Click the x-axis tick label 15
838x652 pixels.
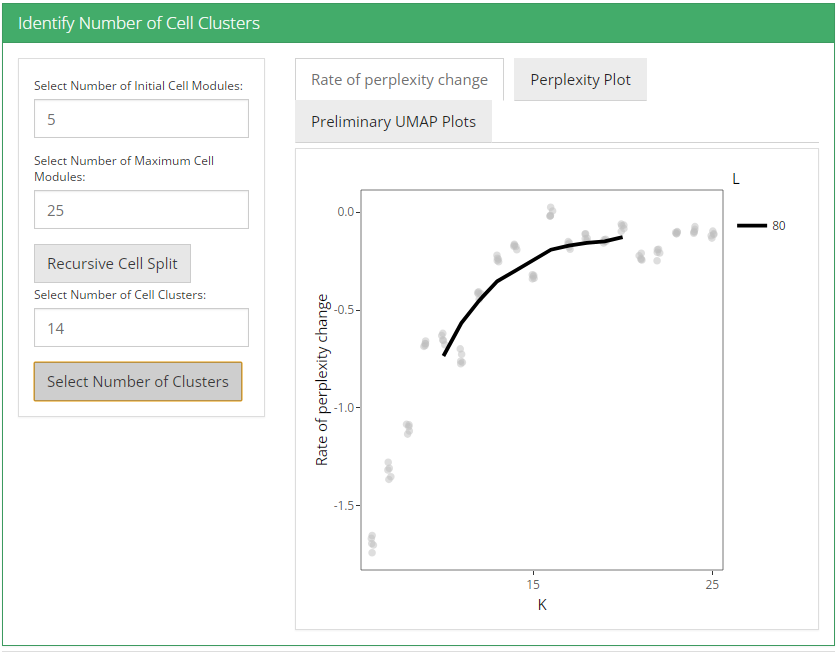[533, 583]
